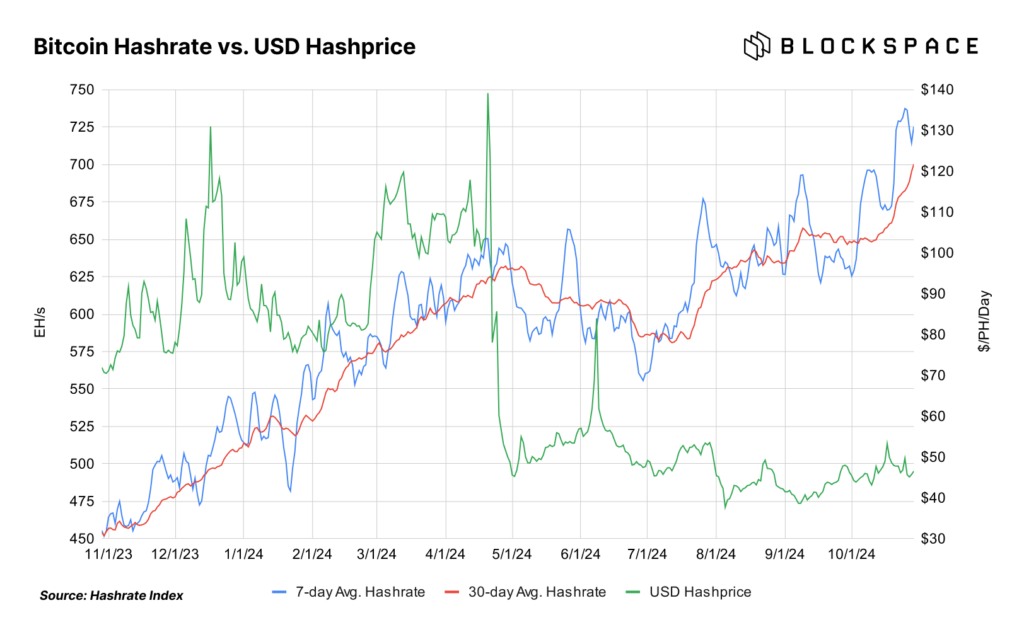Click the red 30-day hashrate legend swatch

pyautogui.click(x=453, y=592)
